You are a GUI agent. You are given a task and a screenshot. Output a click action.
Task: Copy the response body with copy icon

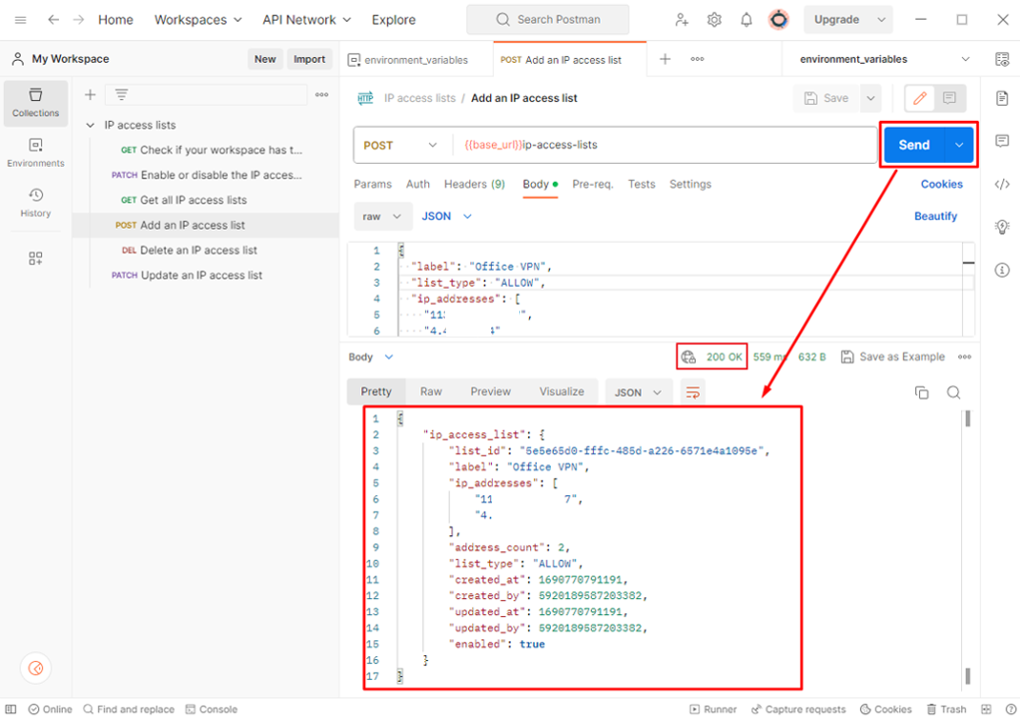(921, 393)
